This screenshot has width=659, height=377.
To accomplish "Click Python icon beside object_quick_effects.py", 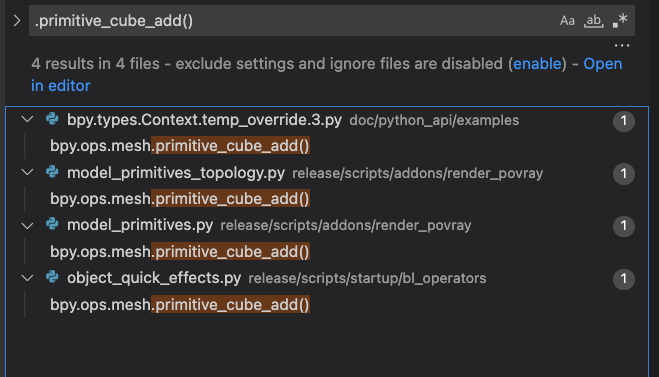I will click(x=52, y=277).
